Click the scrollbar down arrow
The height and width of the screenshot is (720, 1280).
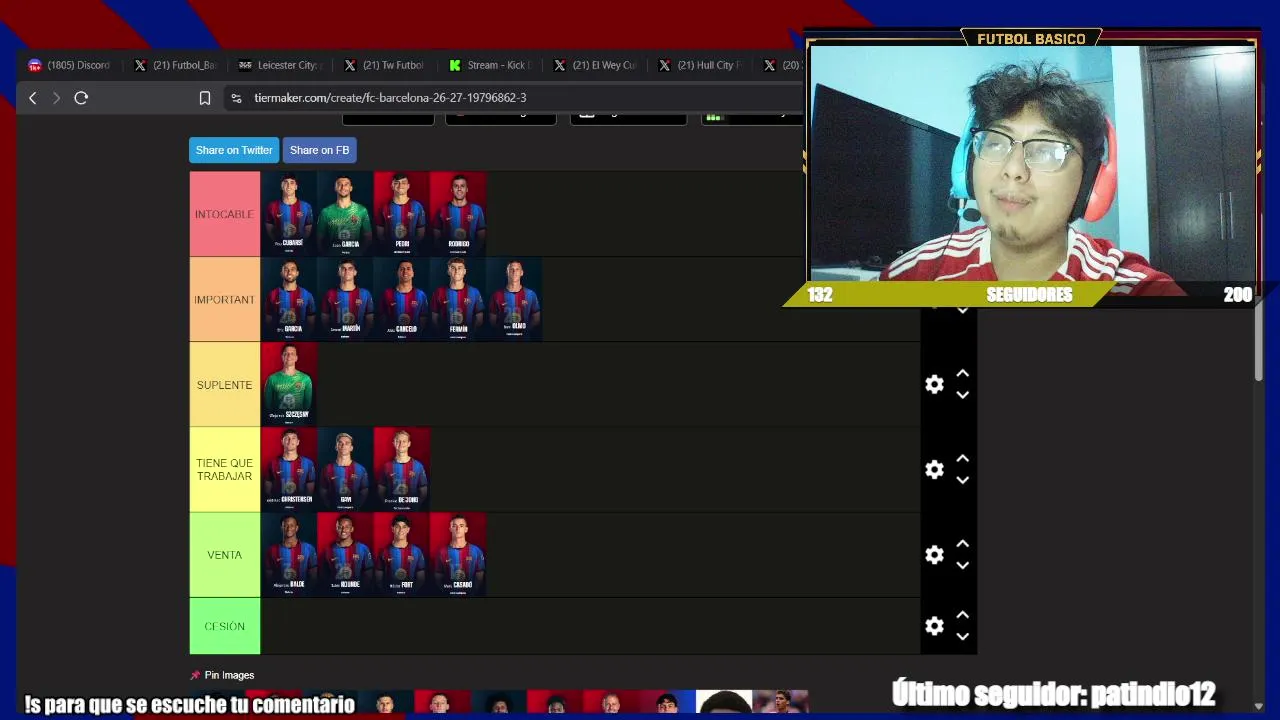pyautogui.click(x=1259, y=705)
